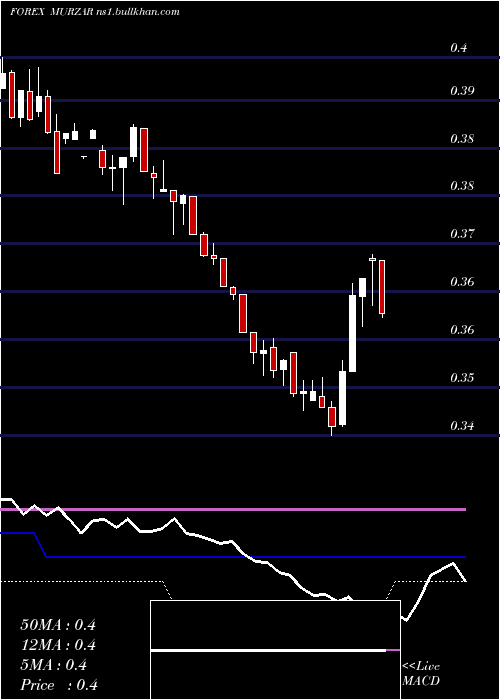The width and height of the screenshot is (500, 700).
Task: Click the 'FOREX MURZAR ns1.bullkhan.com' chart title
Action: point(95,12)
